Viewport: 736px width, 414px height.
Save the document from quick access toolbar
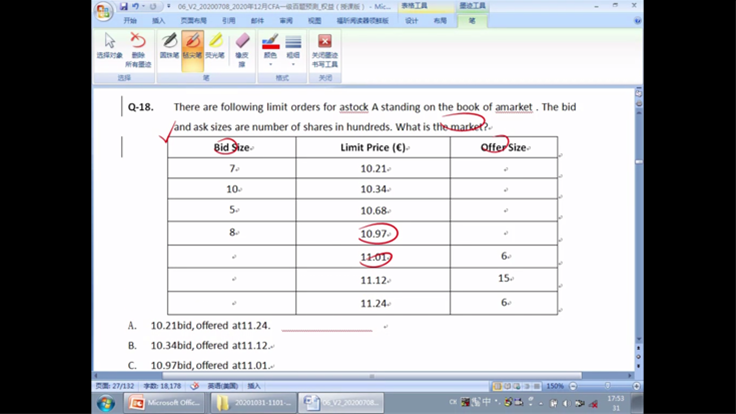coord(124,6)
